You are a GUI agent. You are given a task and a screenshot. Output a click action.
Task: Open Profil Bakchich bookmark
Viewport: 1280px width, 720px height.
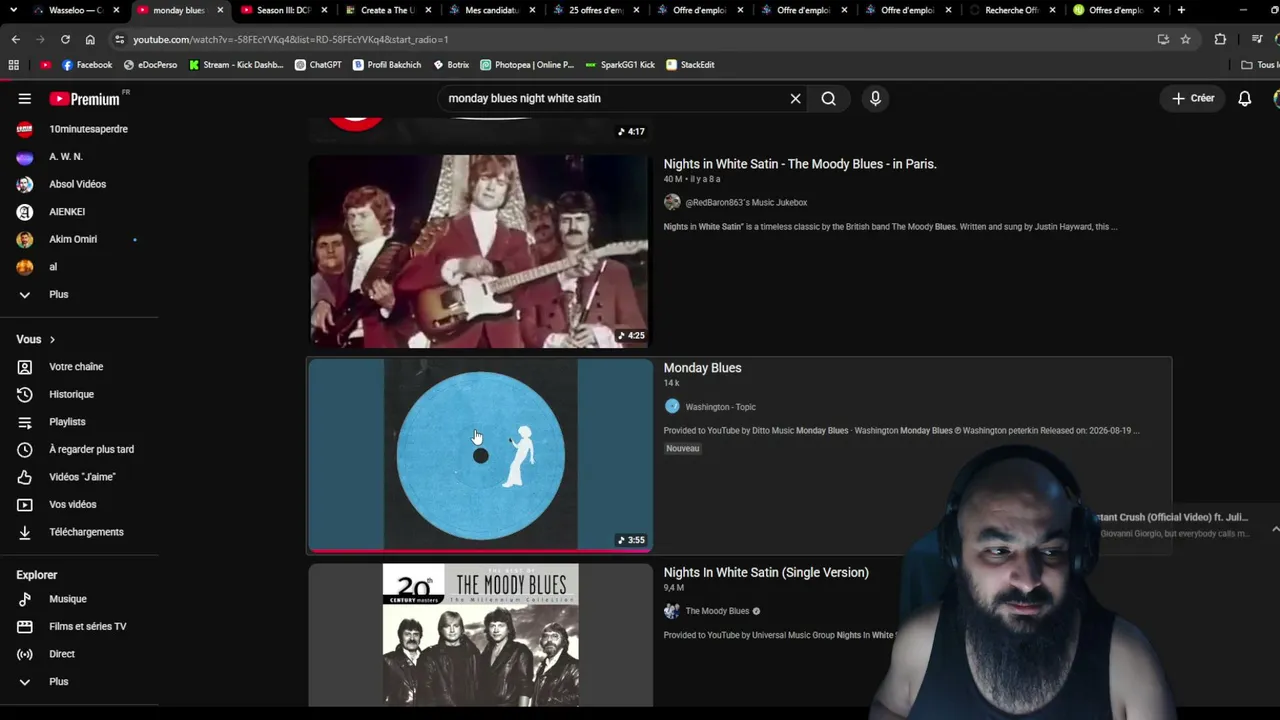(x=387, y=65)
